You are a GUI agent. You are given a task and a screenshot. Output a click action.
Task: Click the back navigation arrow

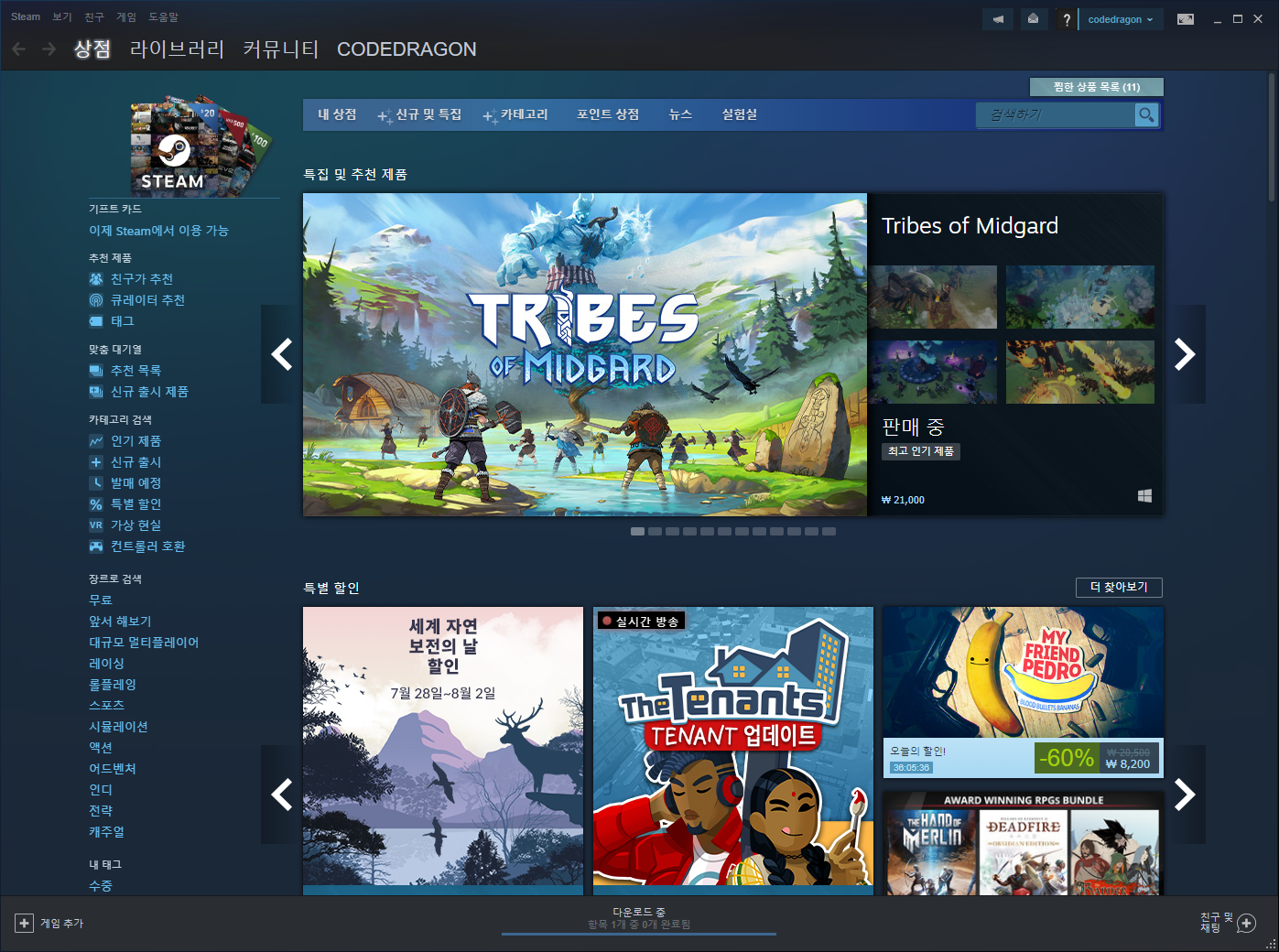coord(18,49)
